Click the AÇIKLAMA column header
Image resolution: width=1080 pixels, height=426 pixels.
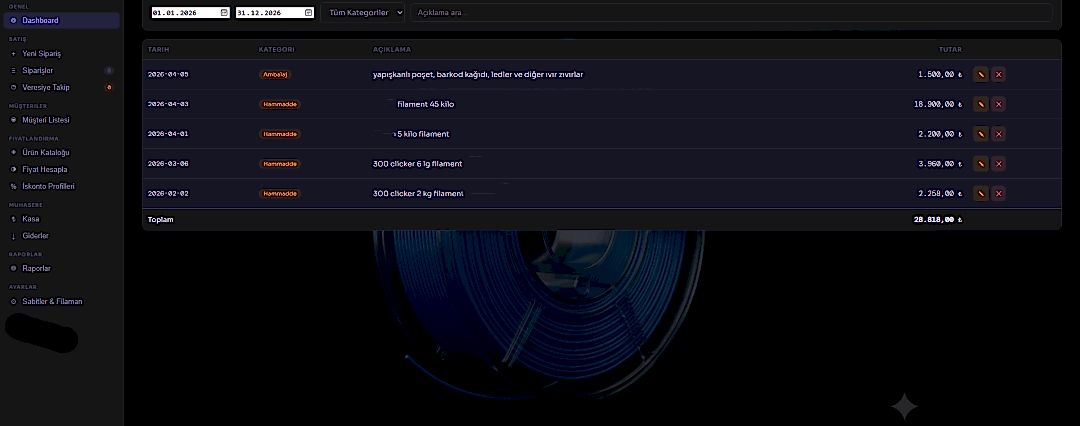click(x=392, y=50)
